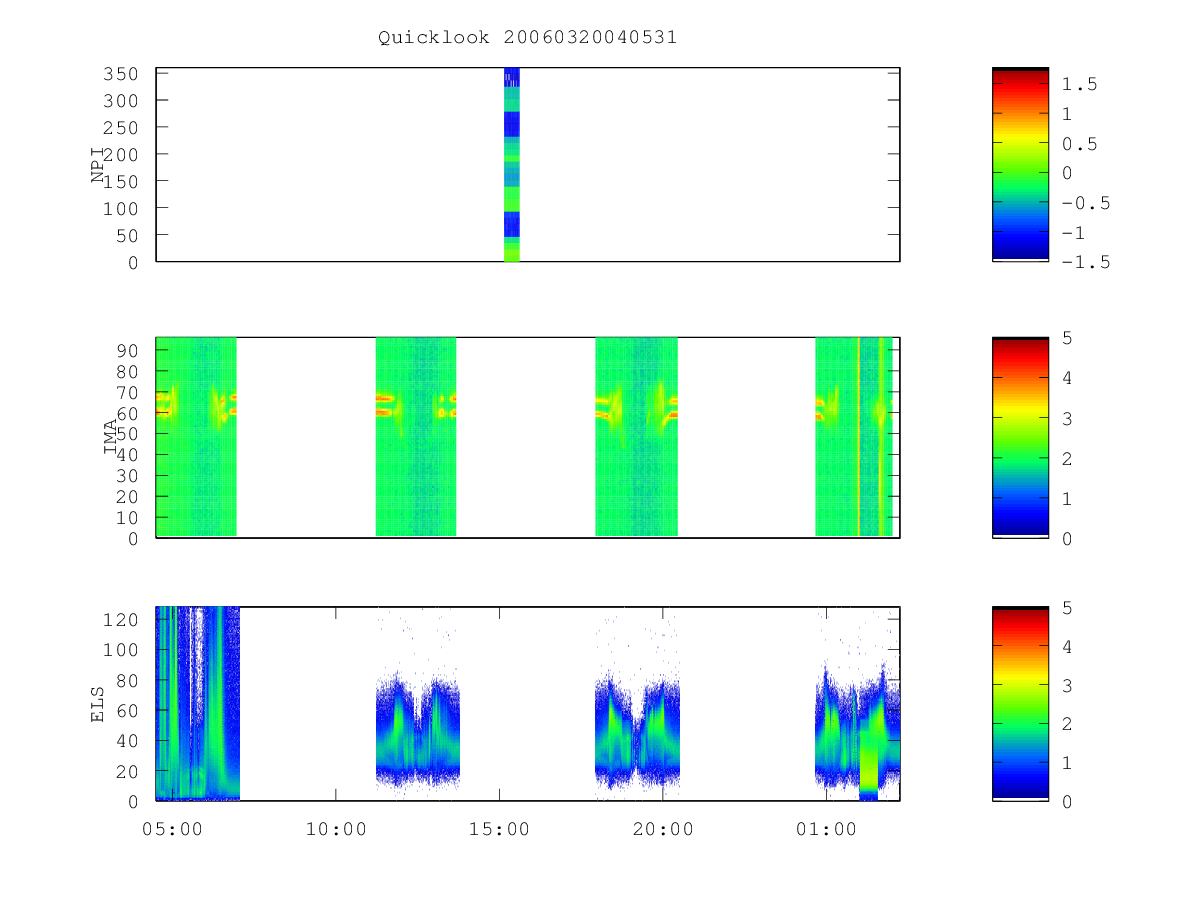Click the 3 label on IMA colorbar
The image size is (1200, 900).
click(1067, 418)
